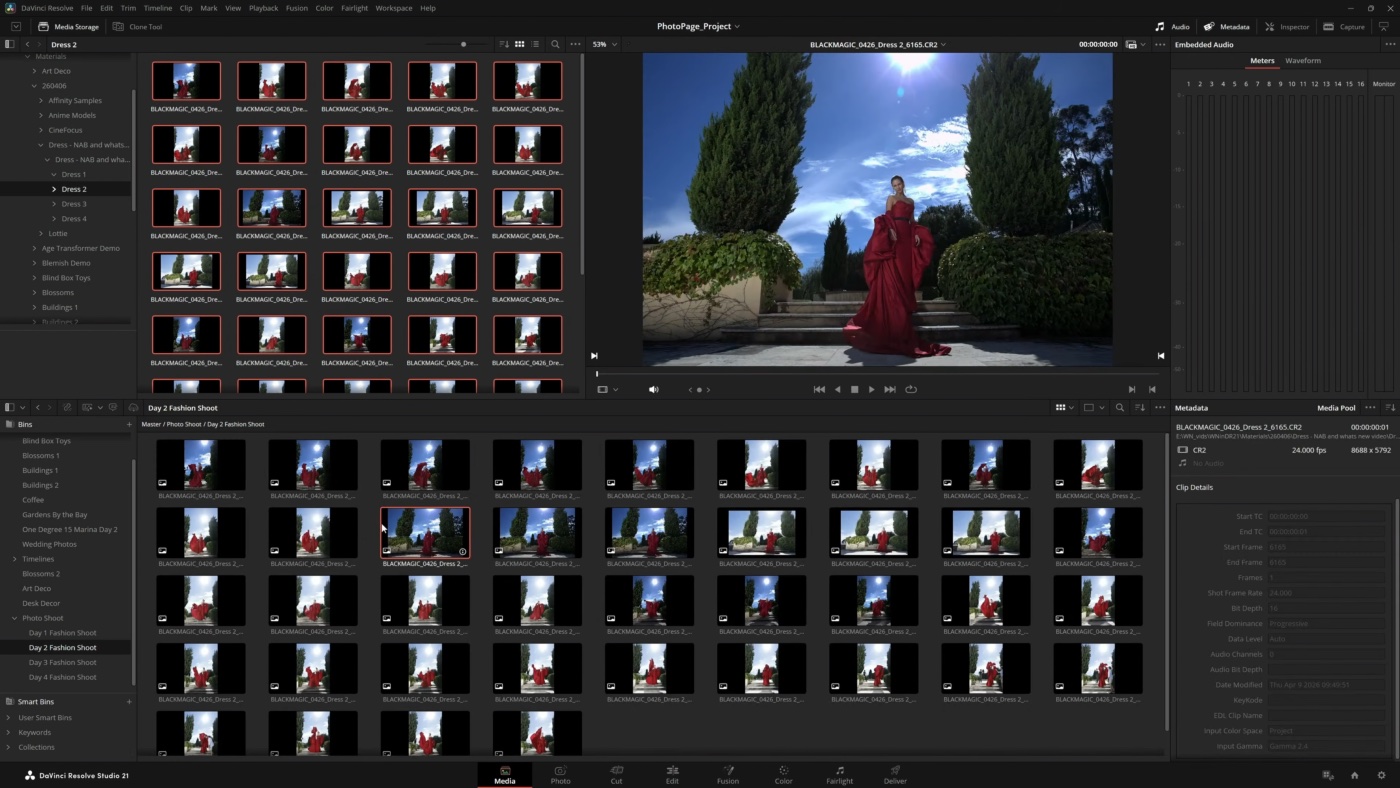Open the Color page
1400x788 pixels.
pyautogui.click(x=783, y=775)
